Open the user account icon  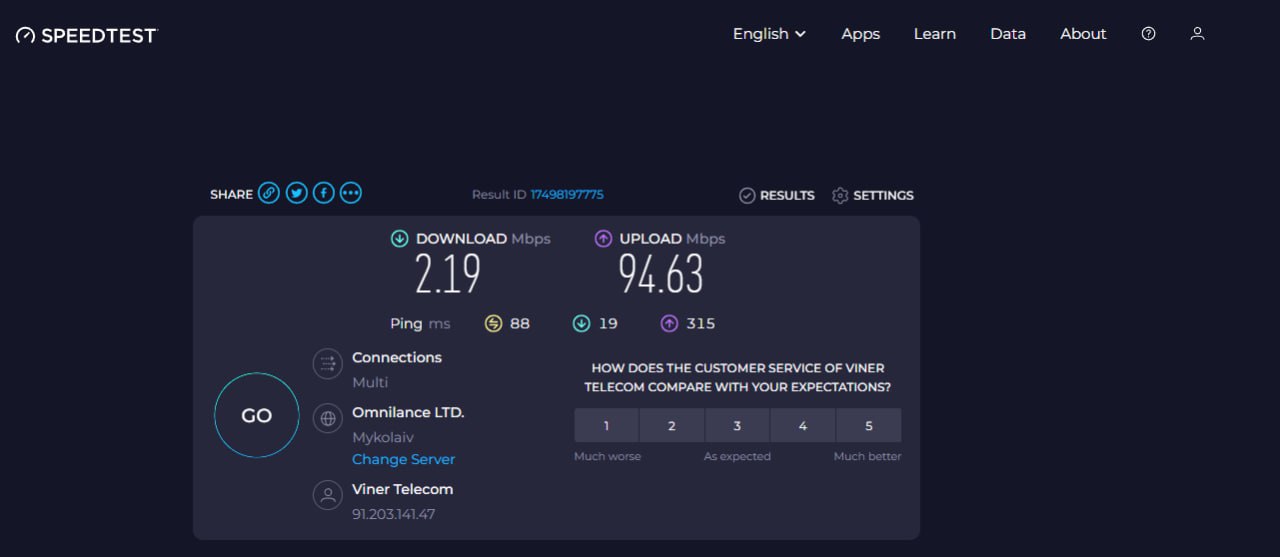1197,34
